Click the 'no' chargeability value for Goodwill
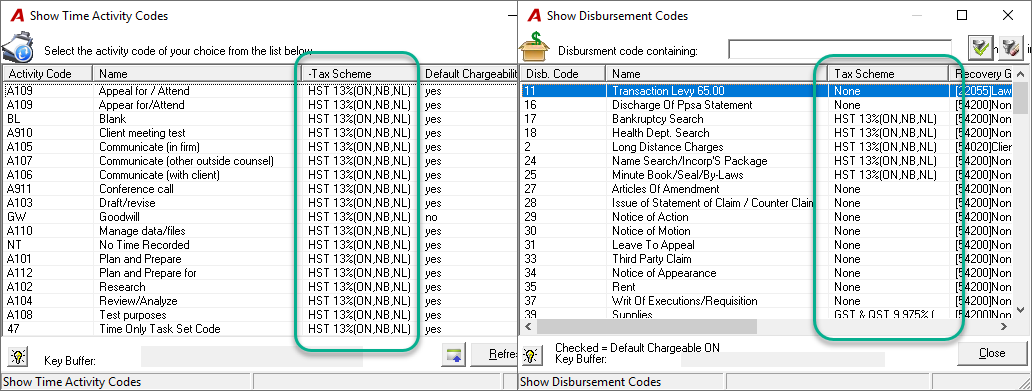1032x391 pixels. tap(432, 217)
